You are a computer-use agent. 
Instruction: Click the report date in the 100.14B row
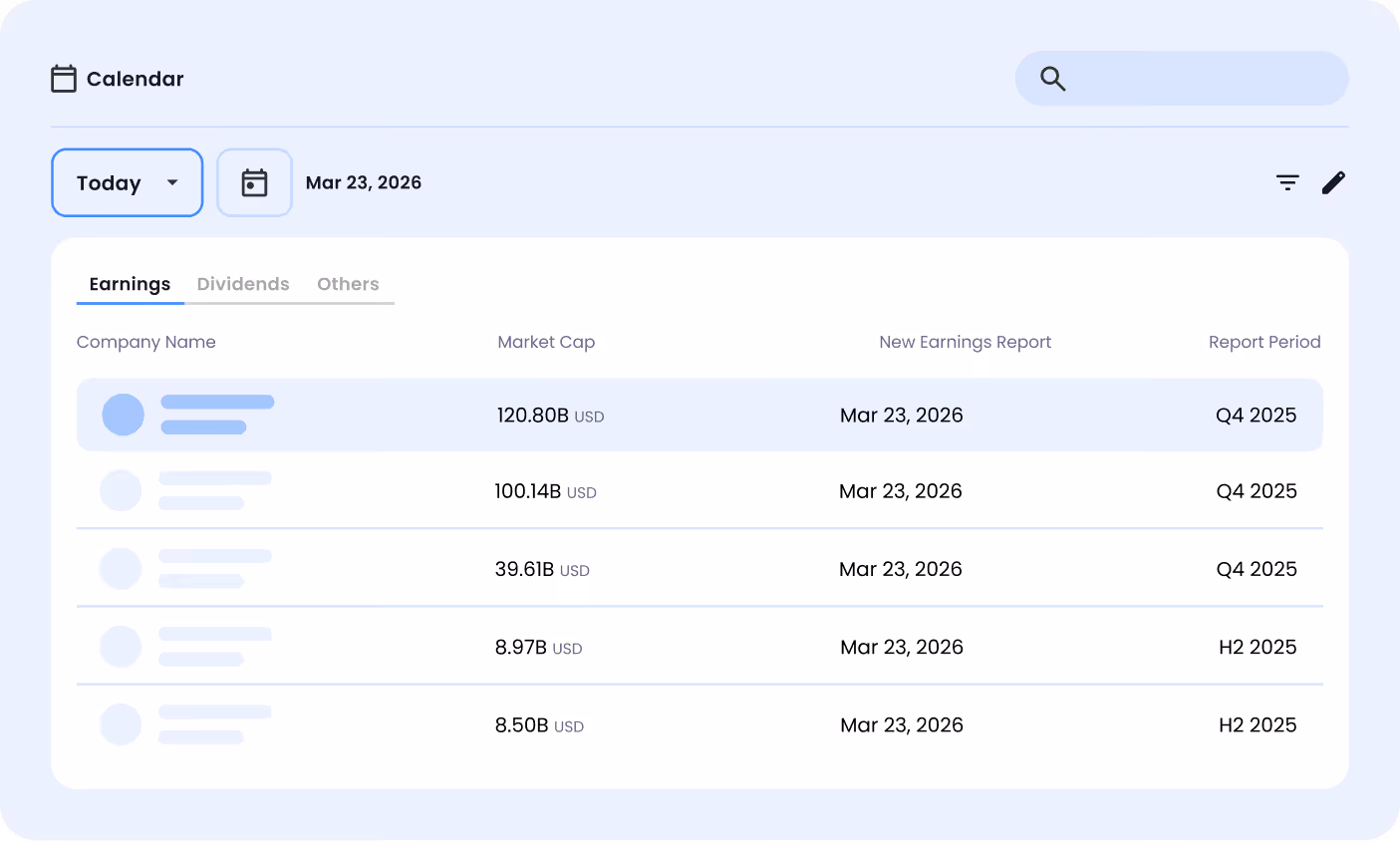coord(901,491)
